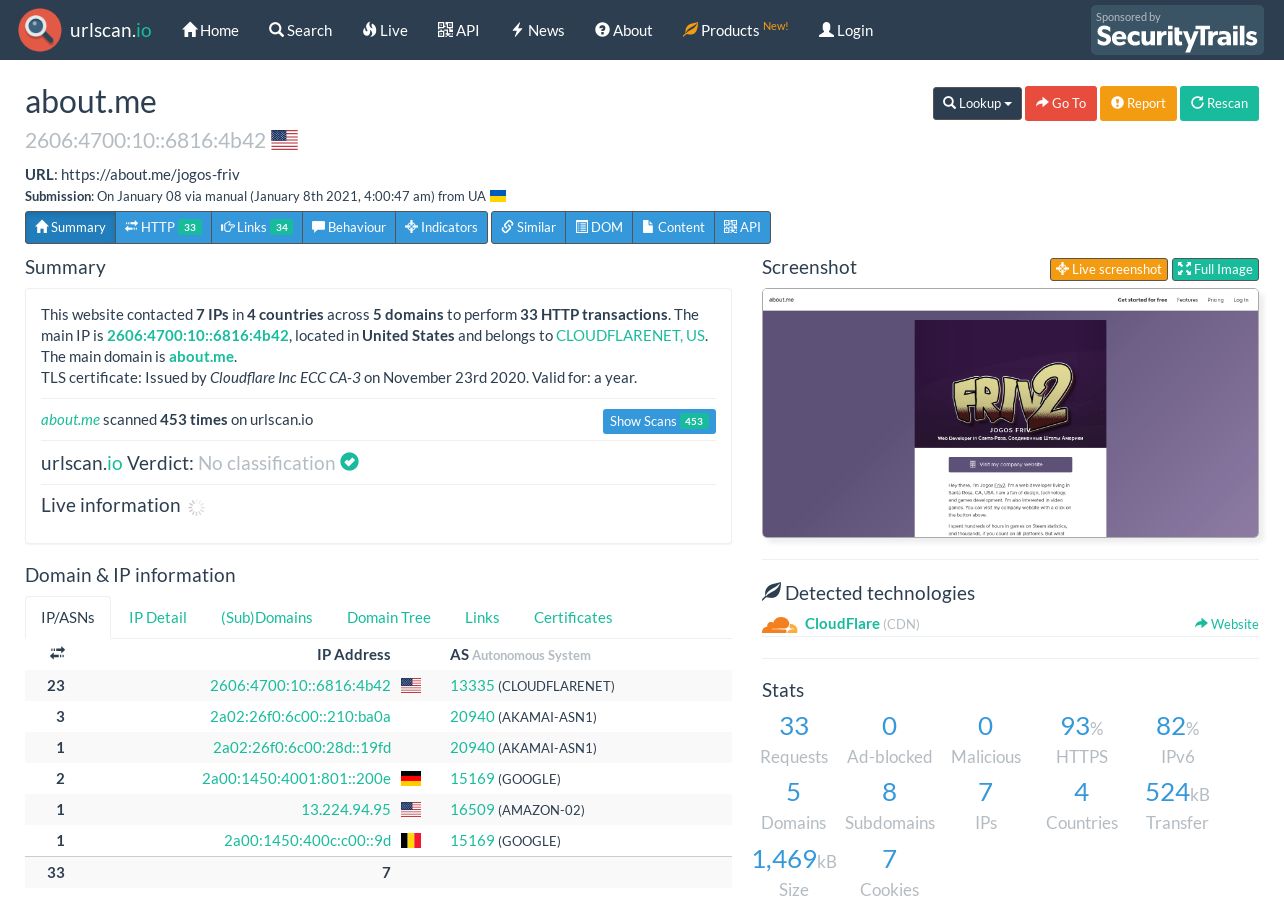The height and width of the screenshot is (910, 1284).
Task: Open the Similar tab
Action: tap(528, 227)
